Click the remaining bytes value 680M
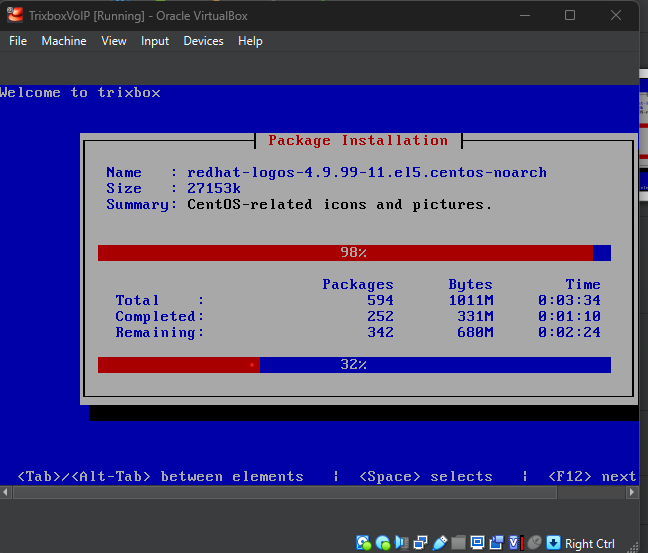The image size is (648, 553). pos(475,332)
